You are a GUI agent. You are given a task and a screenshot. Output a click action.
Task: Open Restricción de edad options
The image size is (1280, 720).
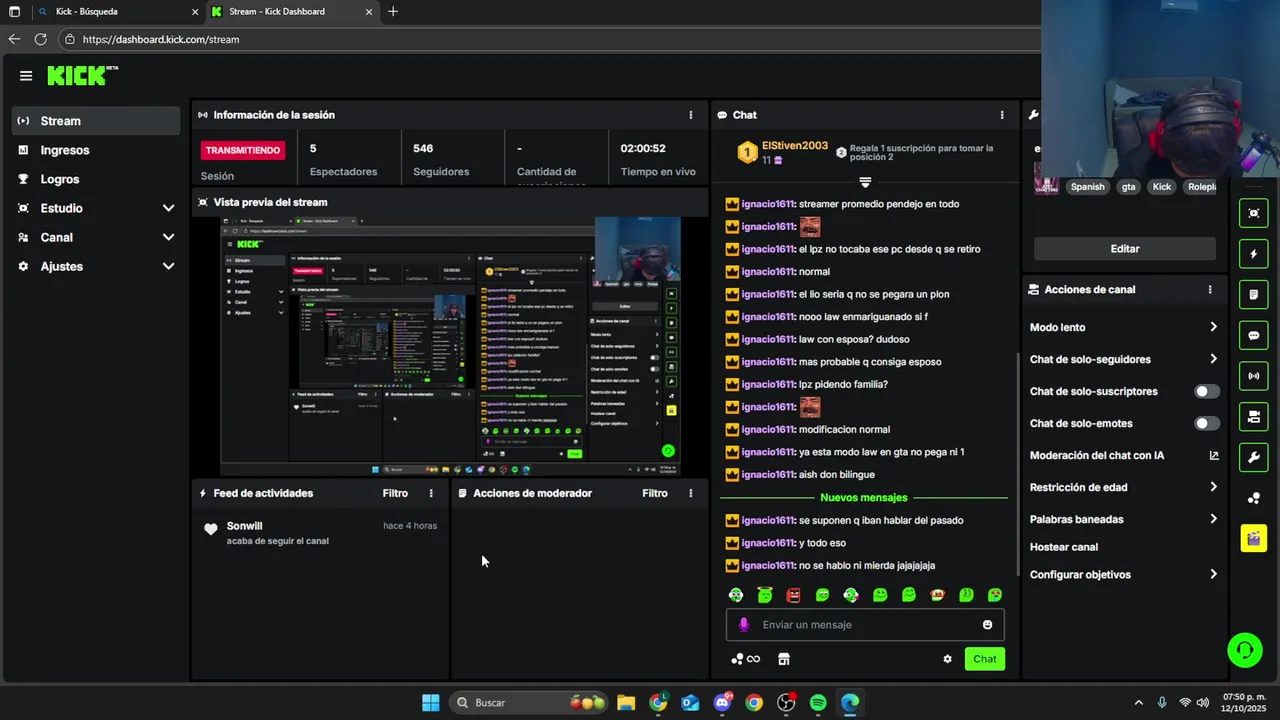[x=1124, y=488]
